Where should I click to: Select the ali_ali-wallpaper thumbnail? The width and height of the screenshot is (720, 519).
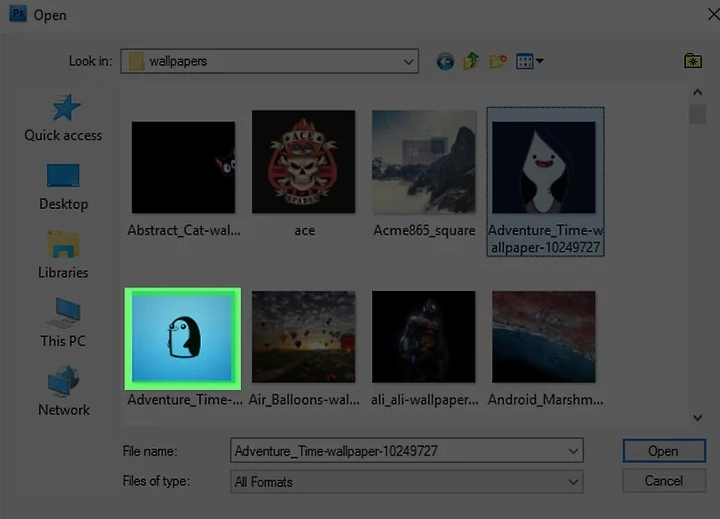[x=424, y=337]
